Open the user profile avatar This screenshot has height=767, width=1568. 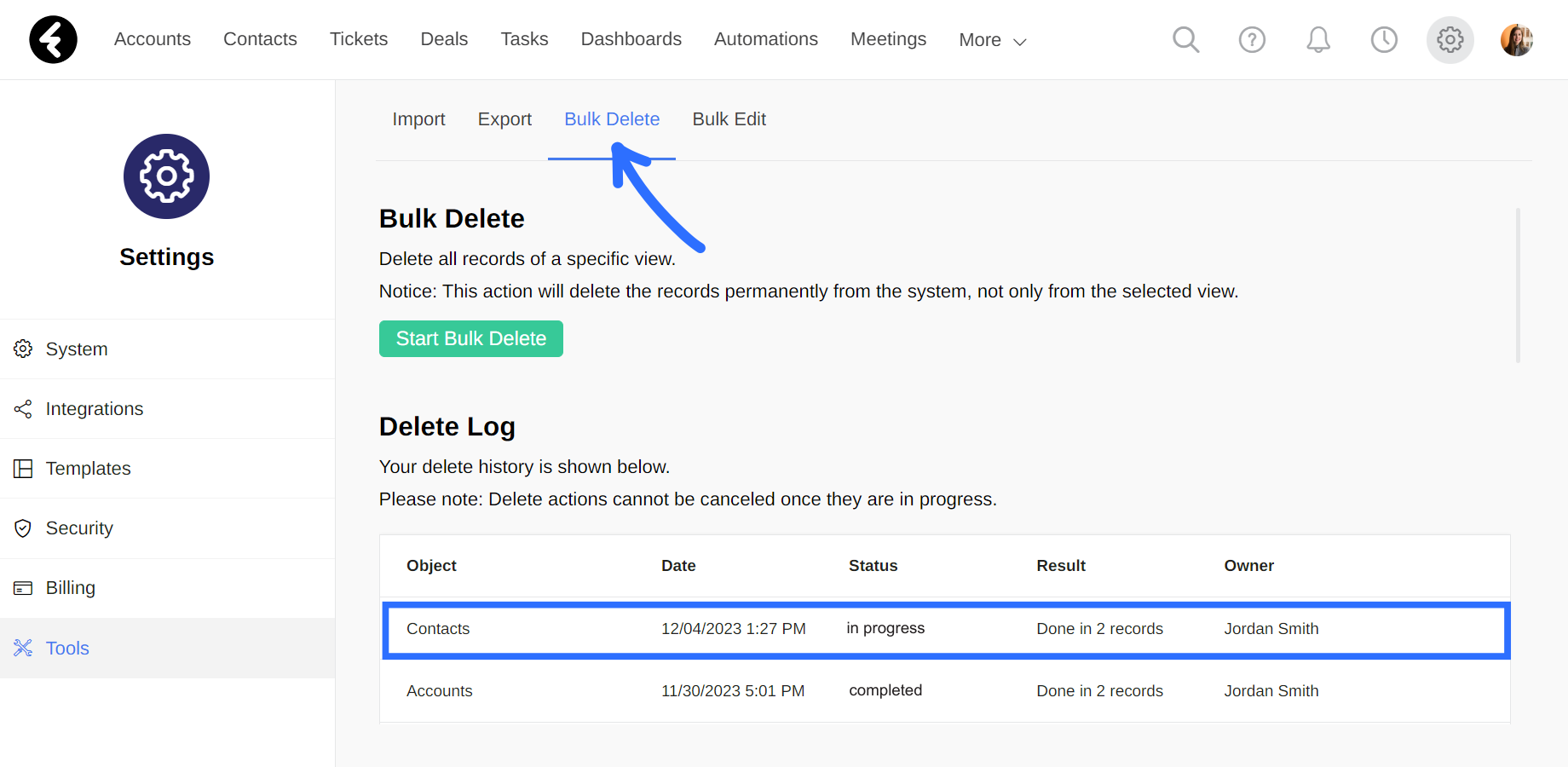click(x=1517, y=39)
